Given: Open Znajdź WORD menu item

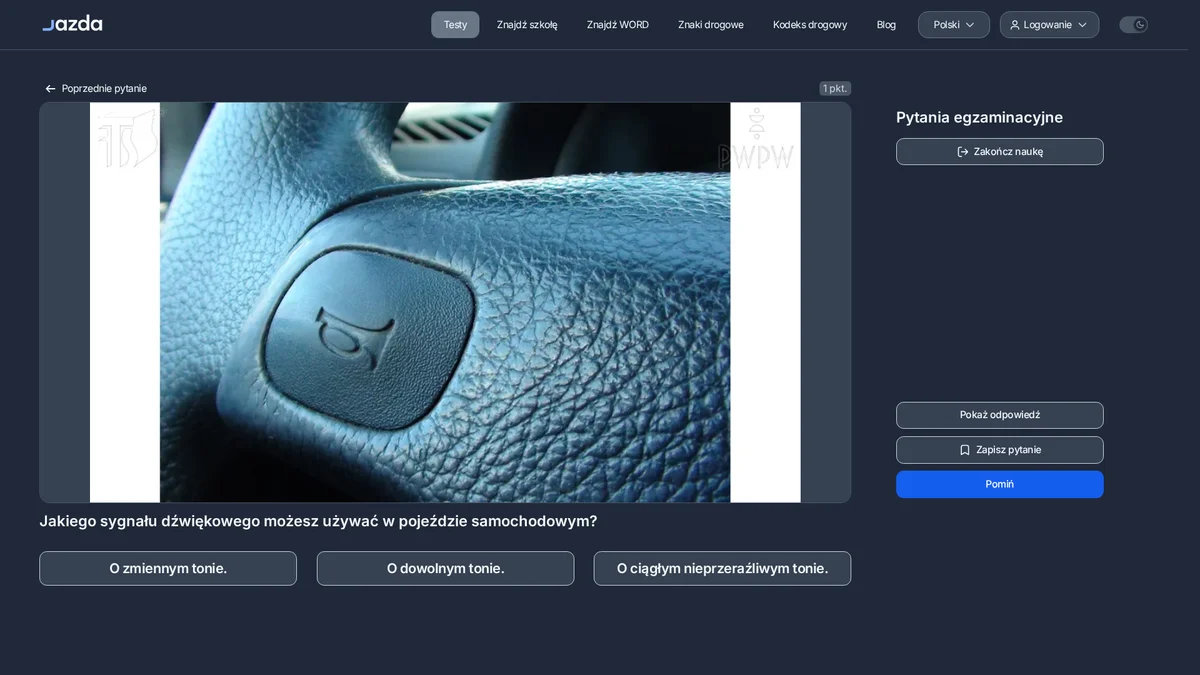Looking at the screenshot, I should coord(618,25).
